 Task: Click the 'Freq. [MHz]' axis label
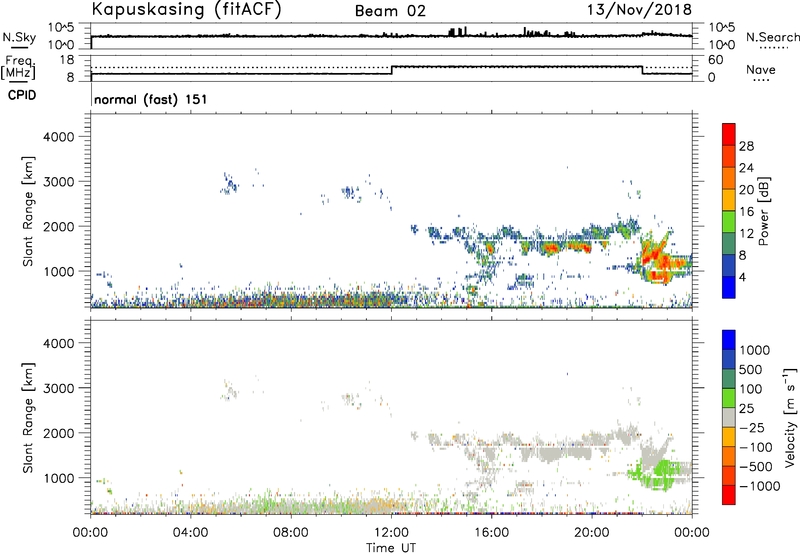(19, 67)
